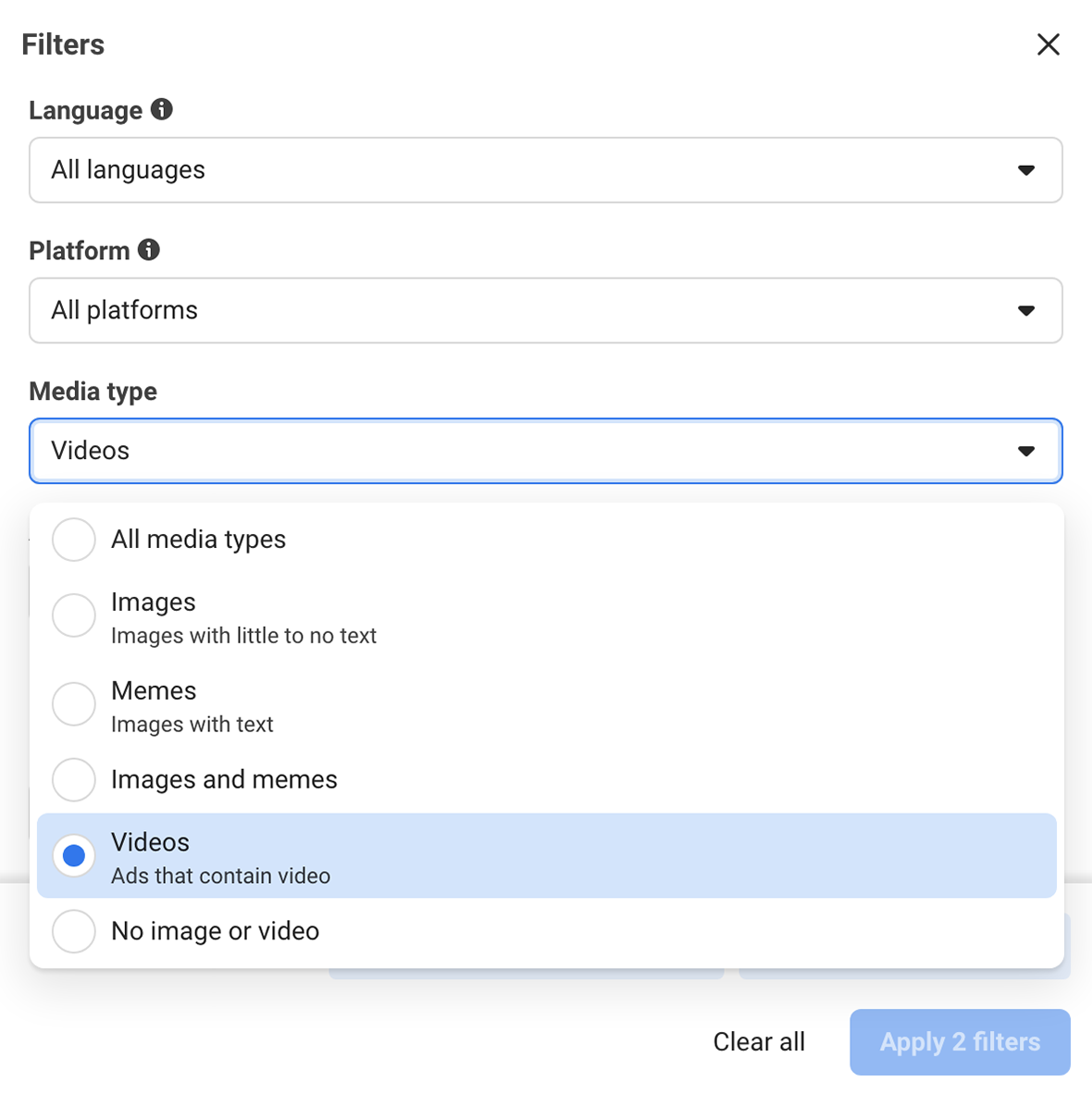
Task: Click the Apply 2 filters button
Action: pos(960,1041)
